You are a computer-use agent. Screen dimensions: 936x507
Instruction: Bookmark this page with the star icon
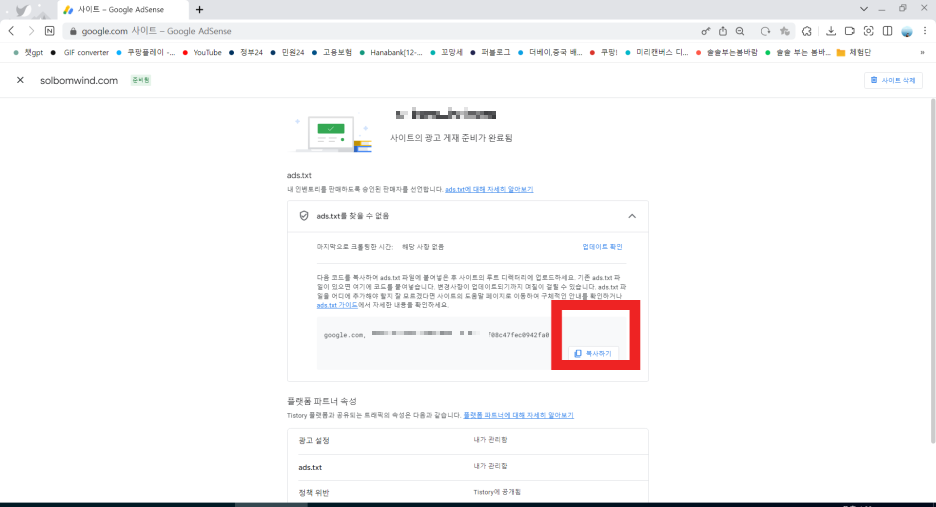784,31
